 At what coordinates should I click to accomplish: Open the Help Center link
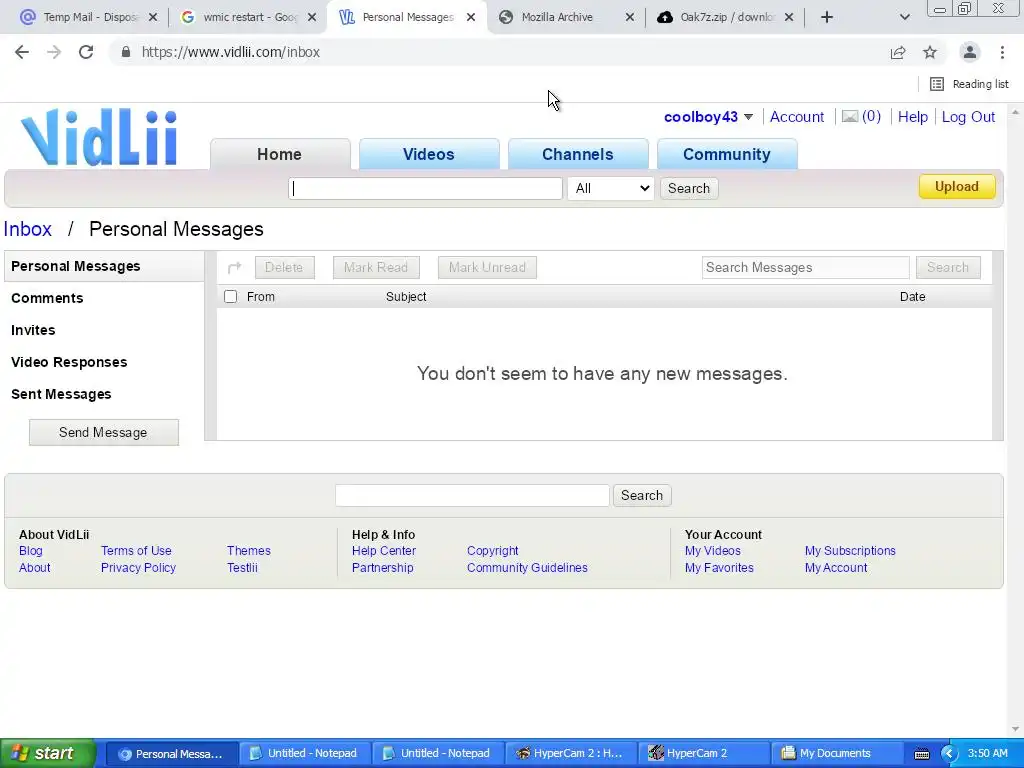pyautogui.click(x=384, y=551)
